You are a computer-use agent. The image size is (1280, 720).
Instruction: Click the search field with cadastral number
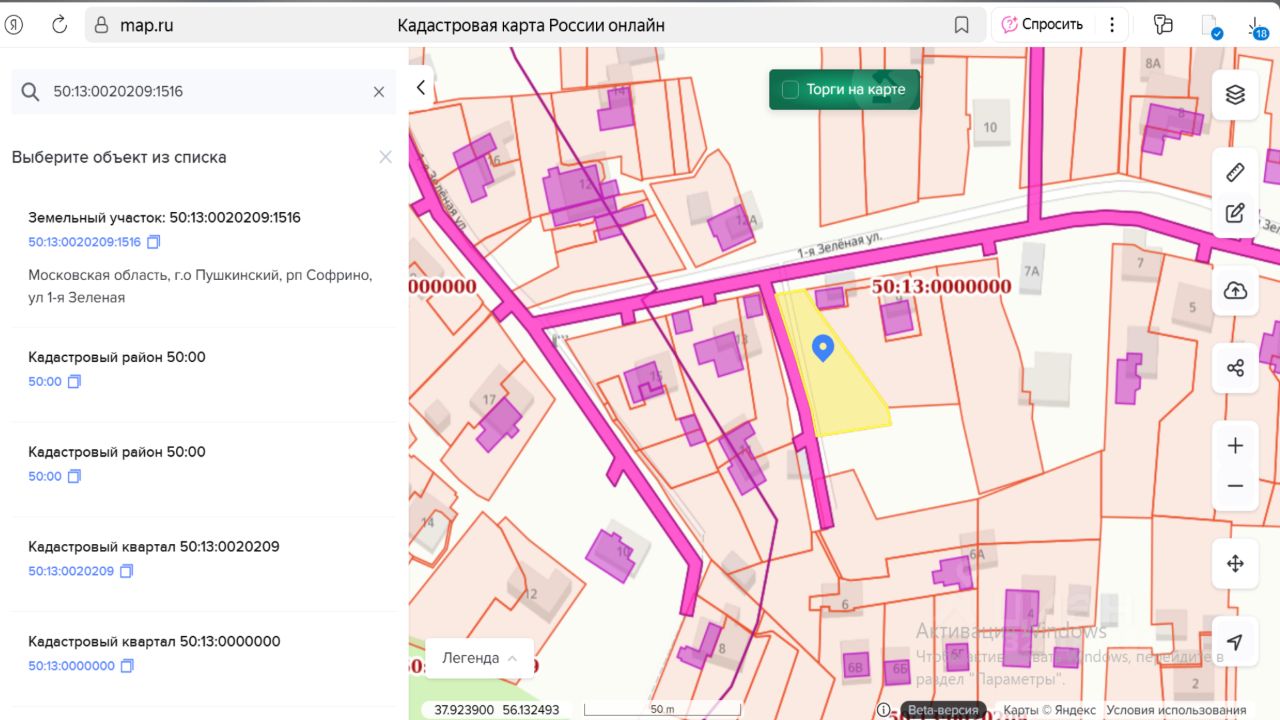tap(200, 92)
